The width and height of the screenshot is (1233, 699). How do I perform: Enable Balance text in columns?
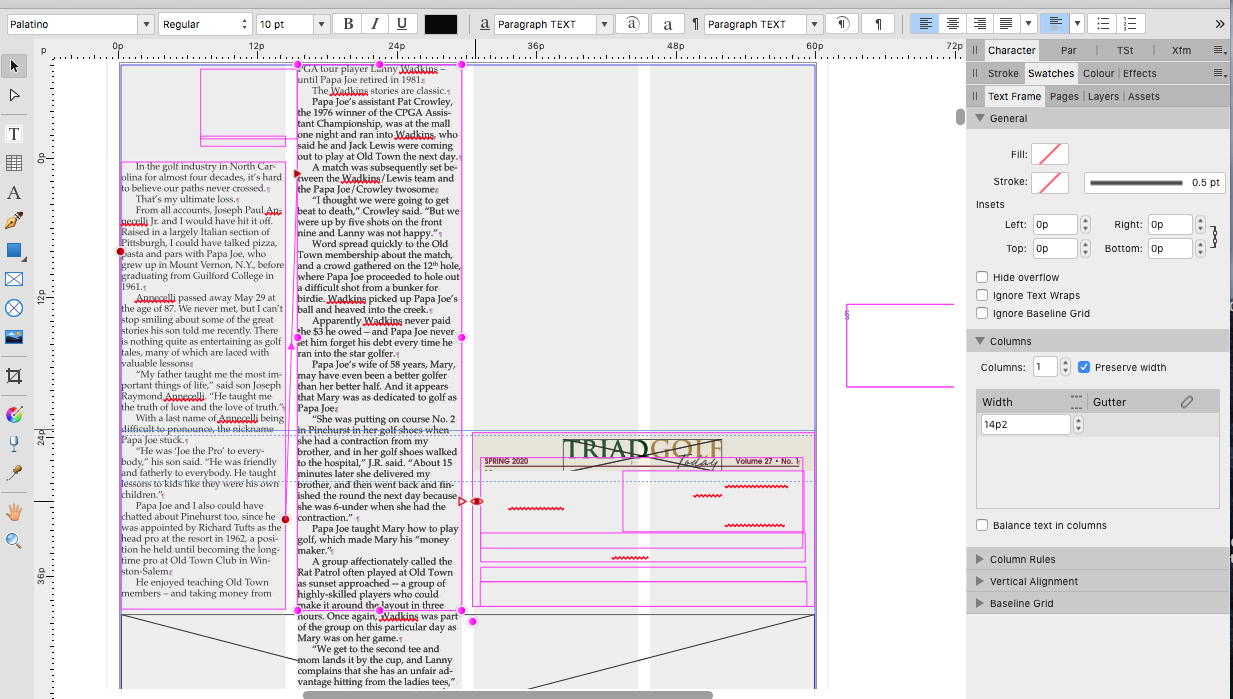pyautogui.click(x=982, y=525)
